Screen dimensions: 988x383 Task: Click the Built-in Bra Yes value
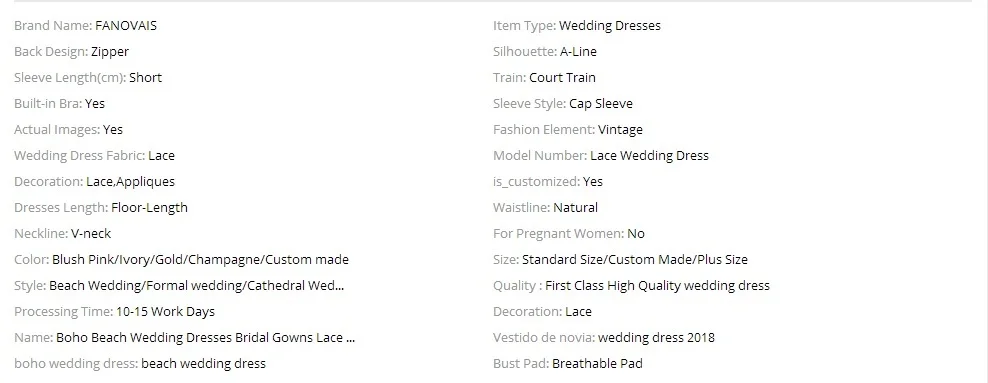95,103
